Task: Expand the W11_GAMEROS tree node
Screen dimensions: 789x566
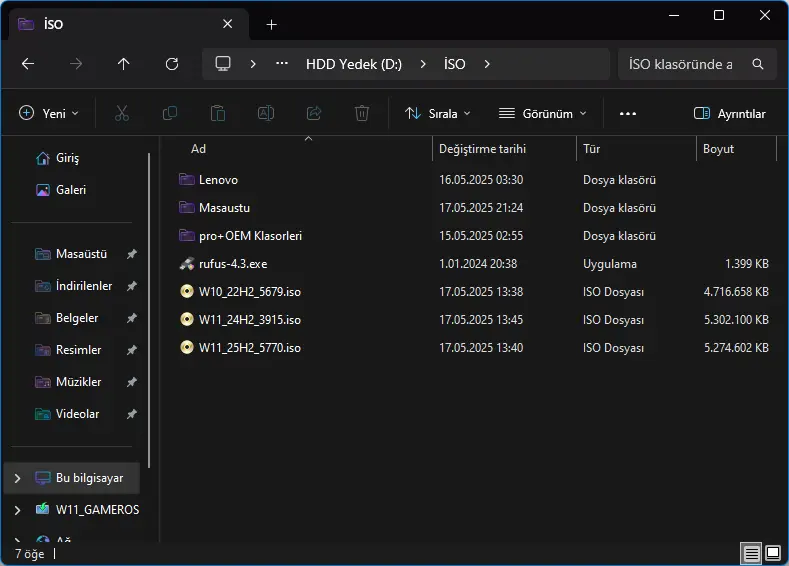Action: [x=18, y=510]
